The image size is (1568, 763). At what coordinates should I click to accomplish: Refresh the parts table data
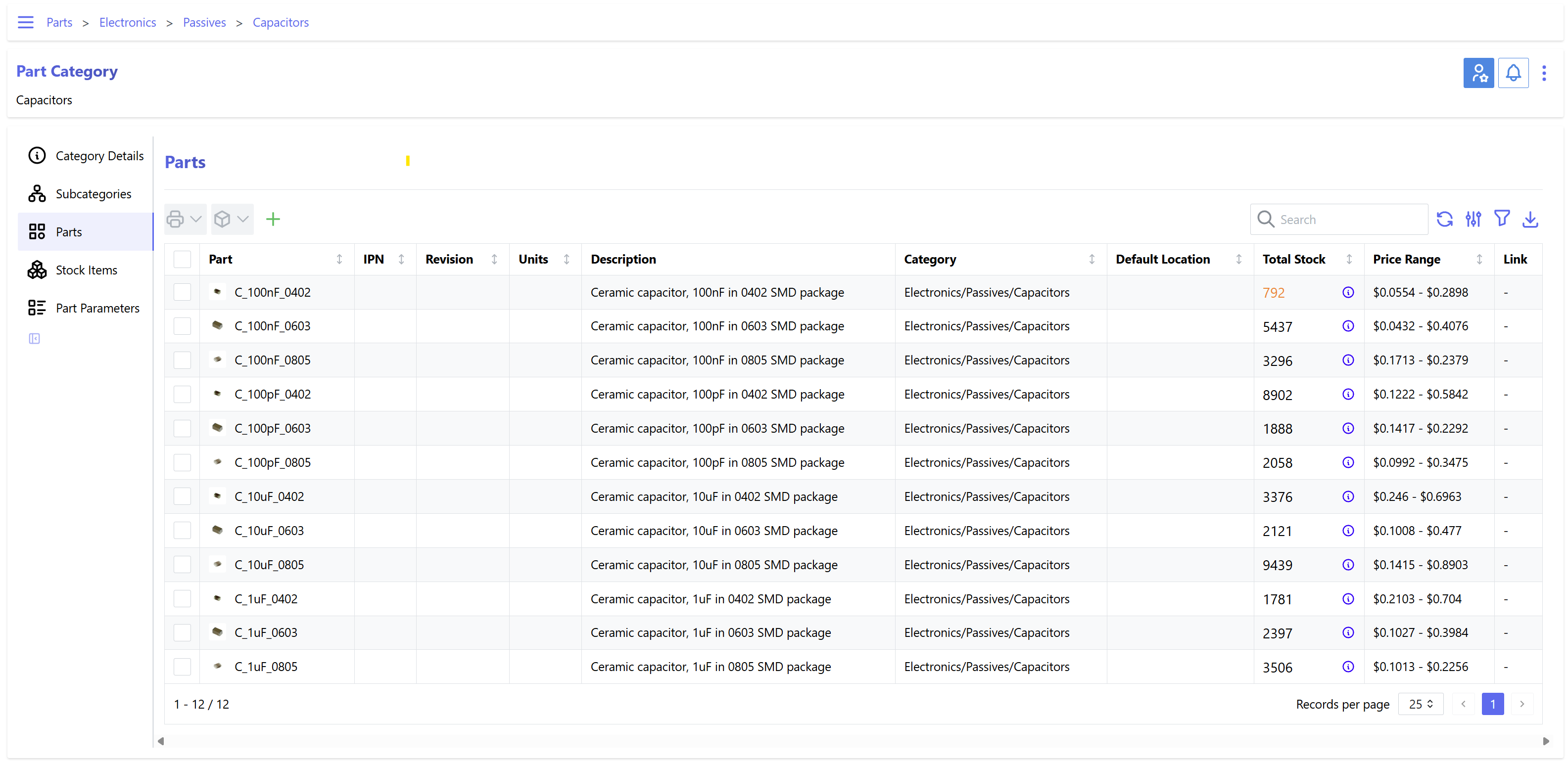(x=1444, y=219)
